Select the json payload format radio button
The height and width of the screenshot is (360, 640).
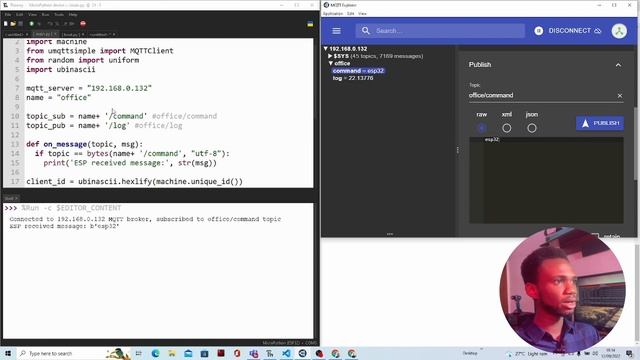pos(531,128)
